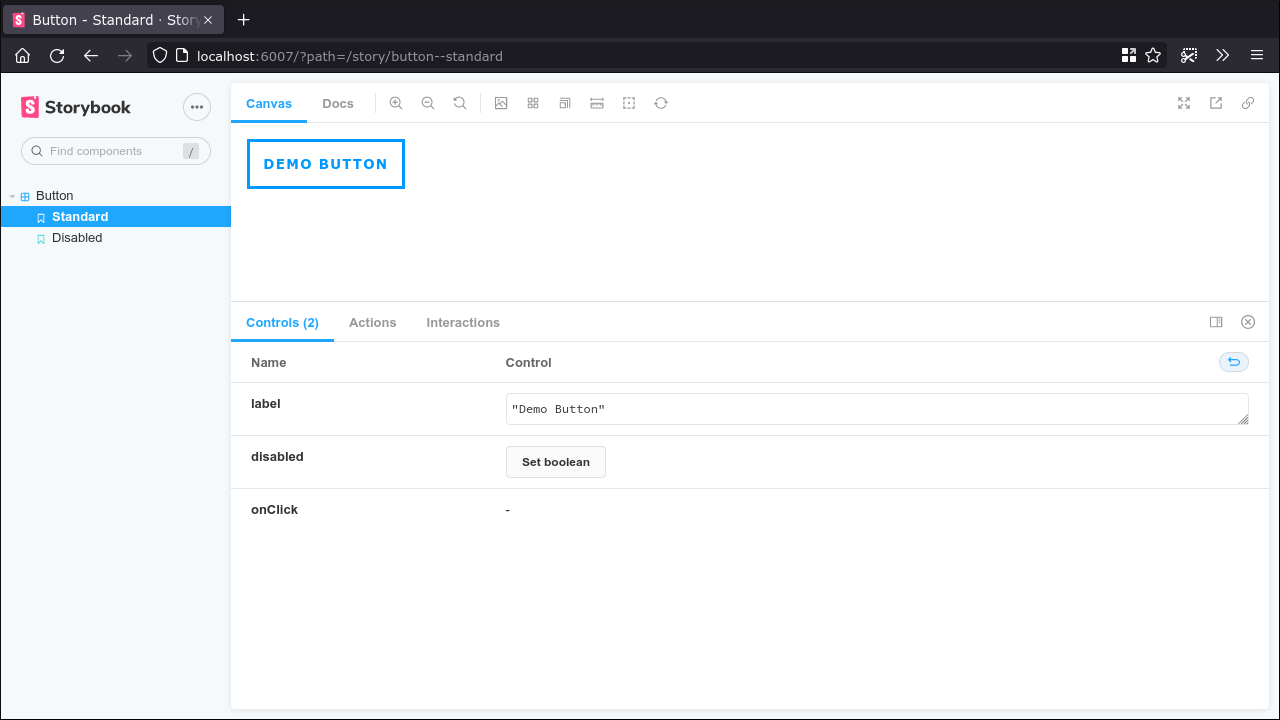This screenshot has width=1280, height=720.
Task: Reset the canvas zoom level
Action: (460, 103)
